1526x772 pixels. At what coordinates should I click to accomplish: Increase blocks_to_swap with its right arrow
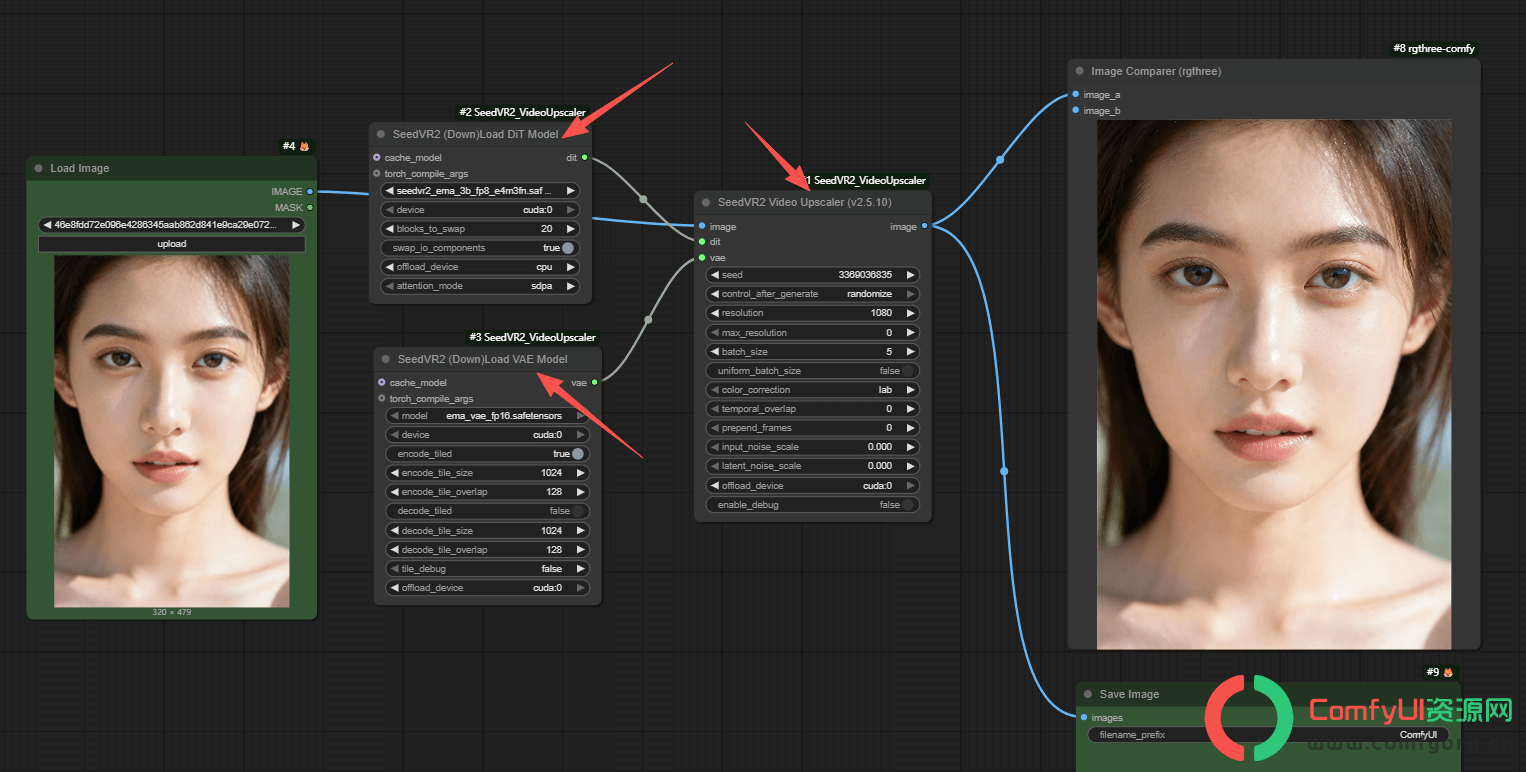tap(571, 229)
